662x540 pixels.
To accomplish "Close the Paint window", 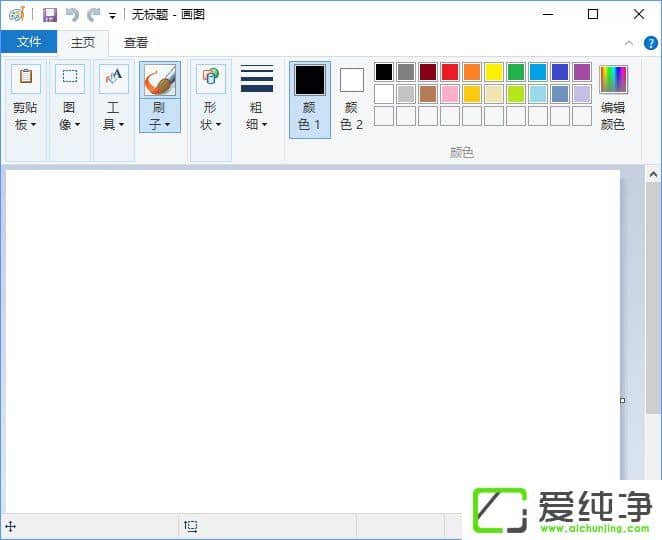I will point(639,14).
